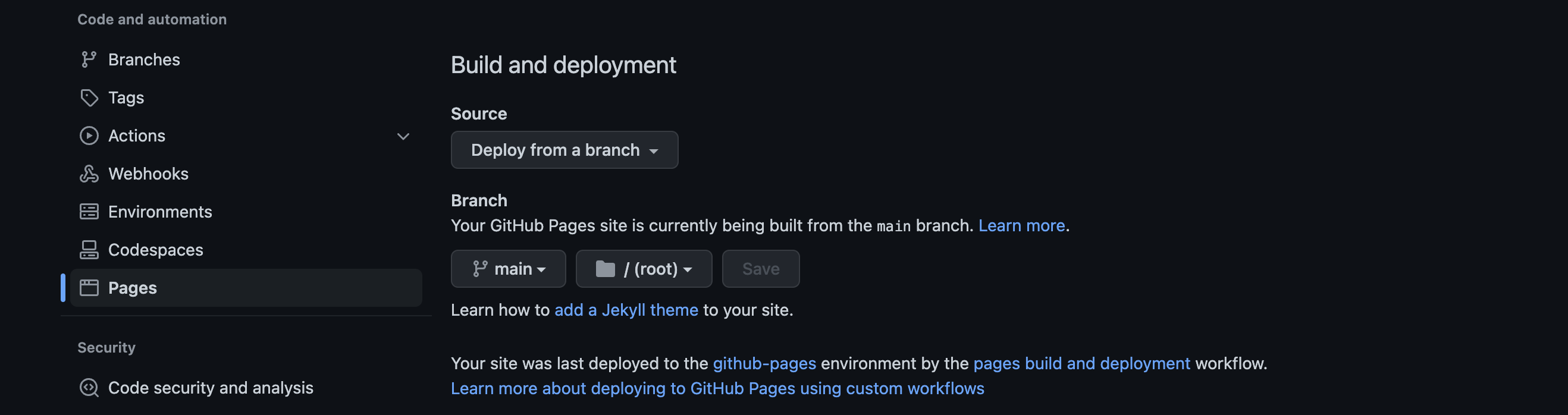
Task: Click the Codespaces computer icon
Action: (89, 250)
